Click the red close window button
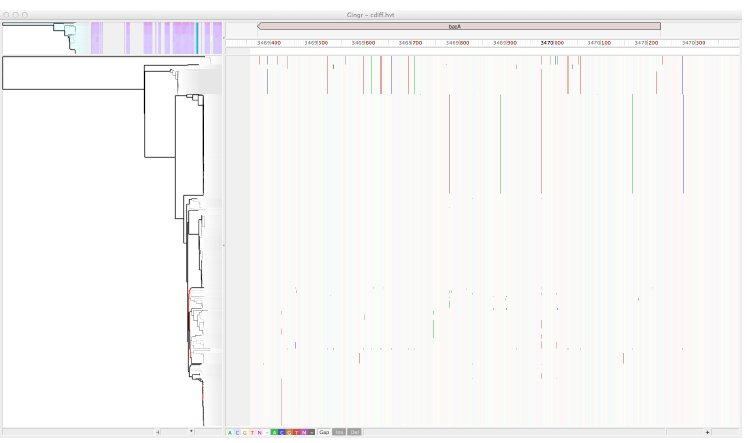Image resolution: width=747 pixels, height=443 pixels. tap(6, 15)
